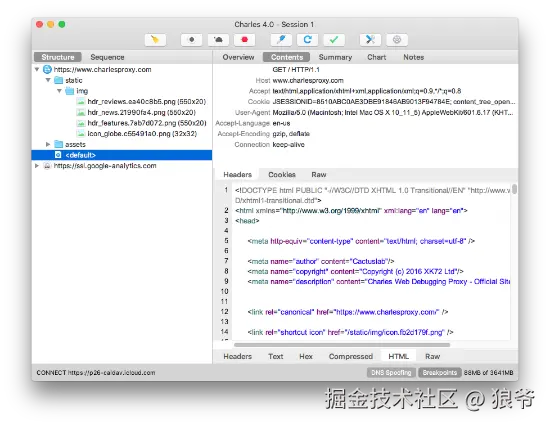This screenshot has width=550, height=426.
Task: Click image icon of icon_globe.c55491a0.png
Action: (81, 134)
